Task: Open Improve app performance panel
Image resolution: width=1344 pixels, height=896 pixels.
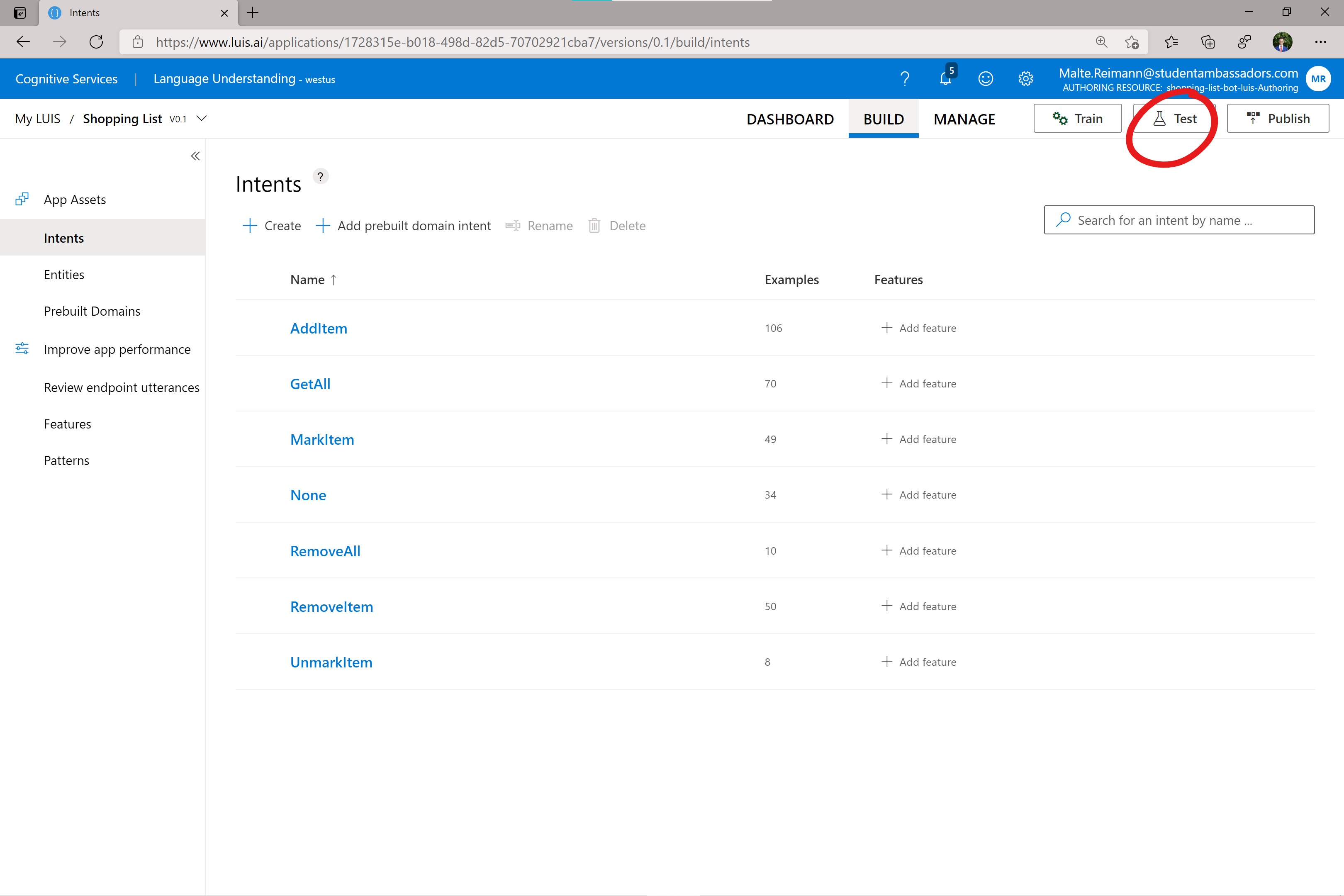Action: tap(116, 349)
